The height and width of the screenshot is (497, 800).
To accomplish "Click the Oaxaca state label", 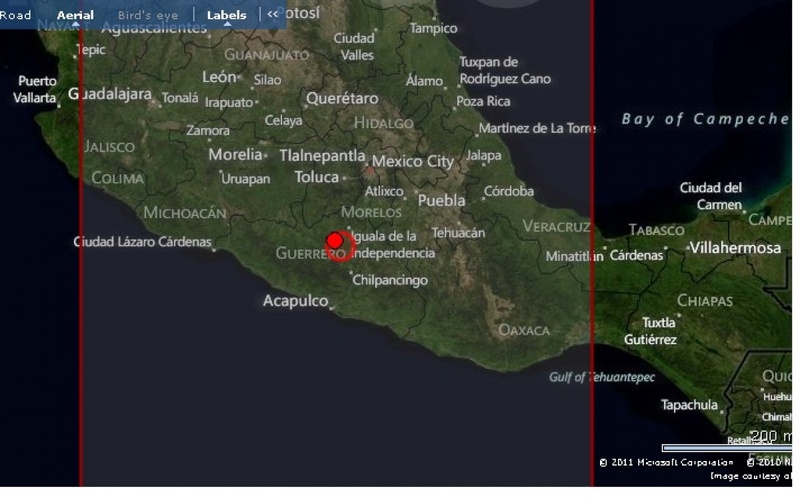I will [524, 330].
